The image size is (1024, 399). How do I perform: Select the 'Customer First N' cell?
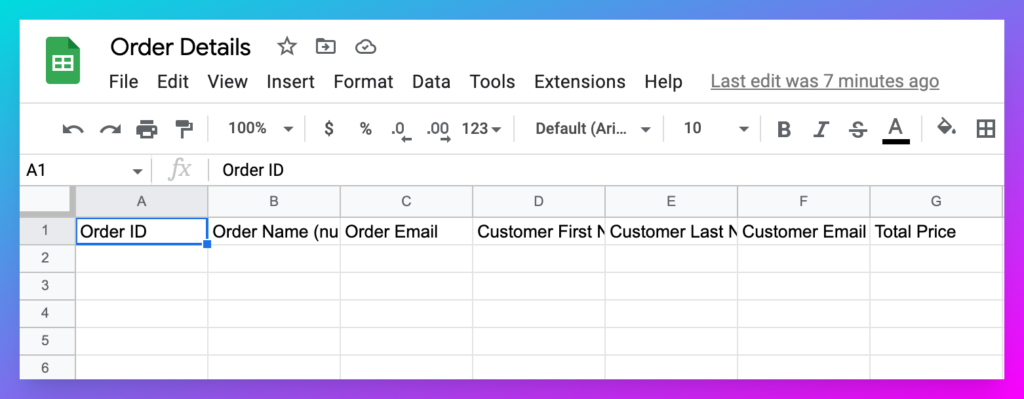(x=539, y=231)
